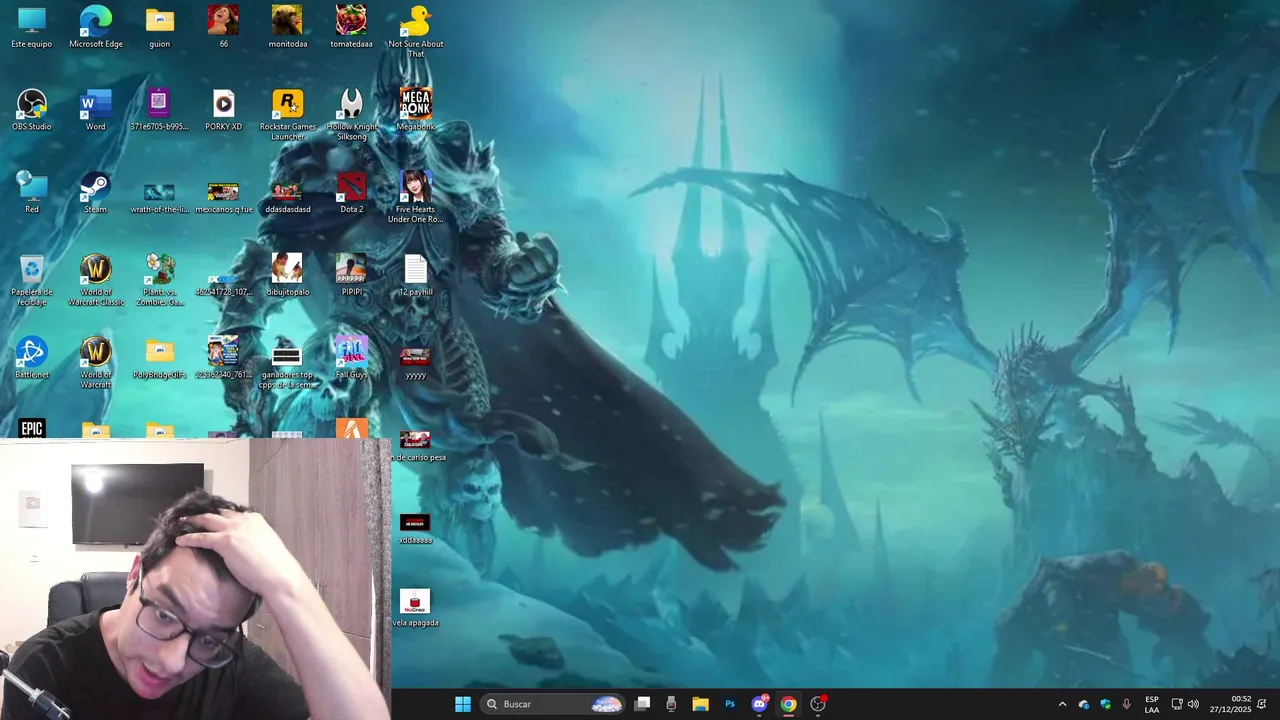Image resolution: width=1280 pixels, height=720 pixels.
Task: Select the 525362340_761 image file
Action: coord(223,359)
